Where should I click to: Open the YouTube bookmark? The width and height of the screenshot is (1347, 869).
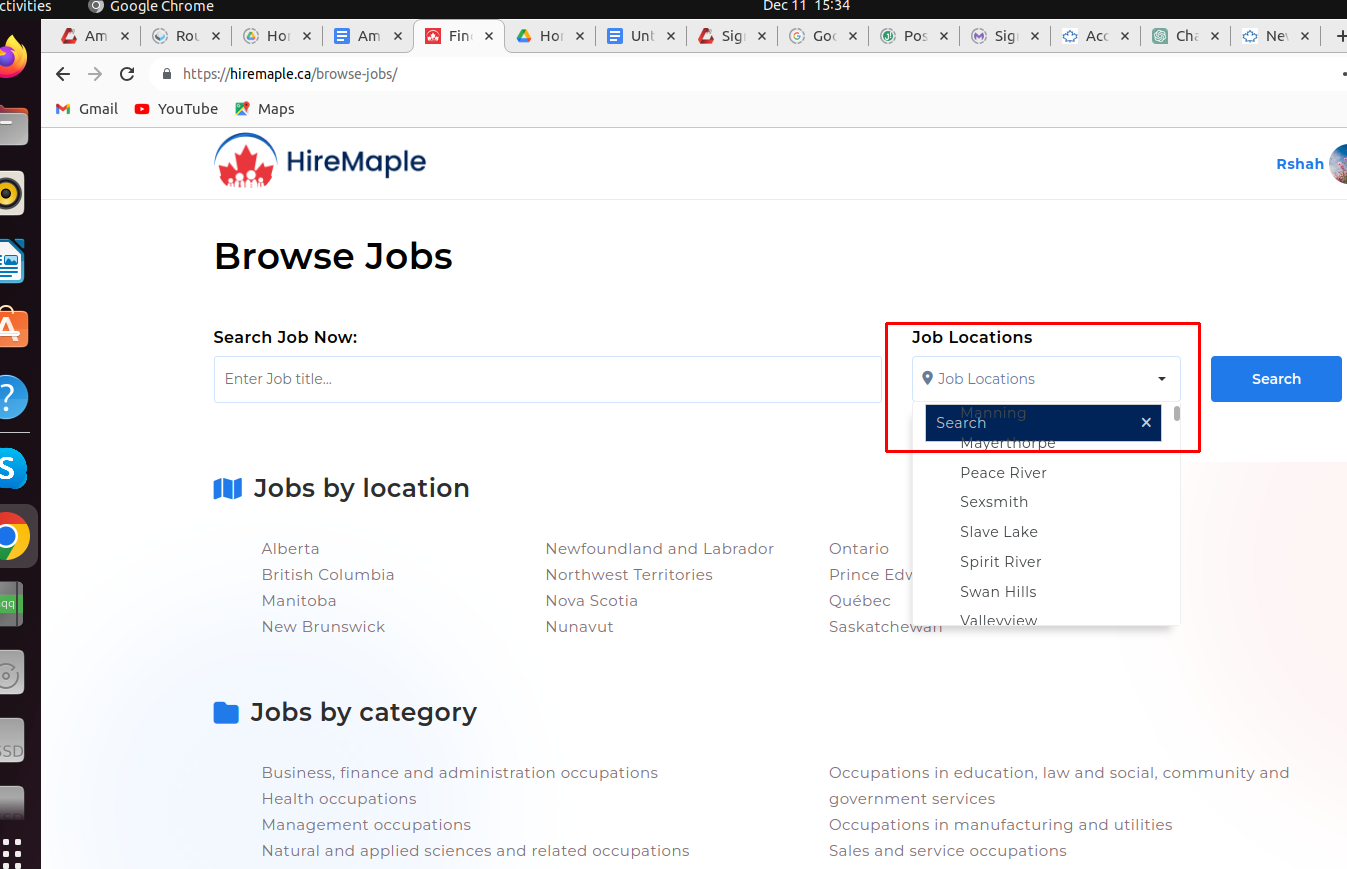tap(176, 109)
